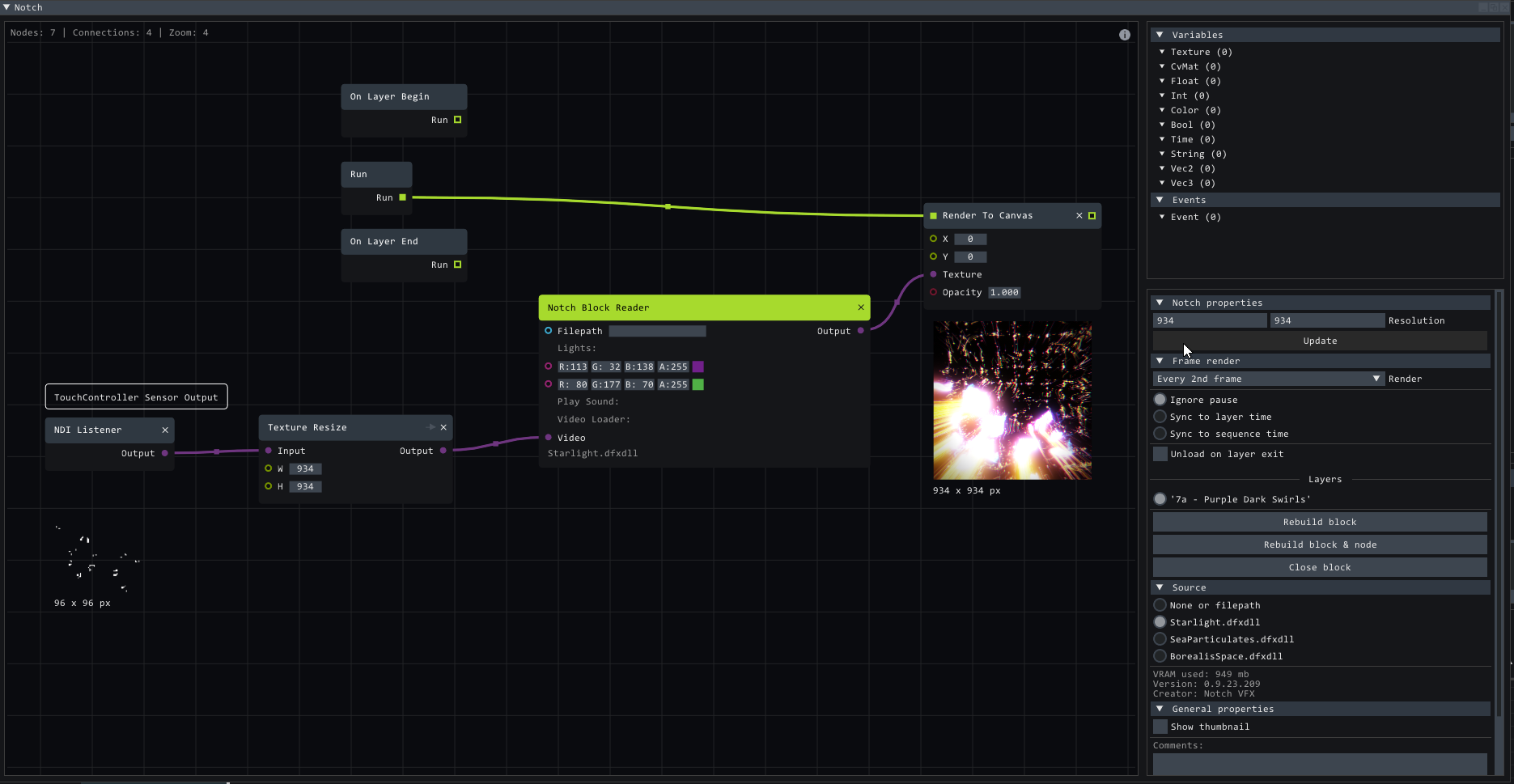The width and height of the screenshot is (1514, 784).
Task: Select the Sync to layer time option
Action: pos(1160,417)
